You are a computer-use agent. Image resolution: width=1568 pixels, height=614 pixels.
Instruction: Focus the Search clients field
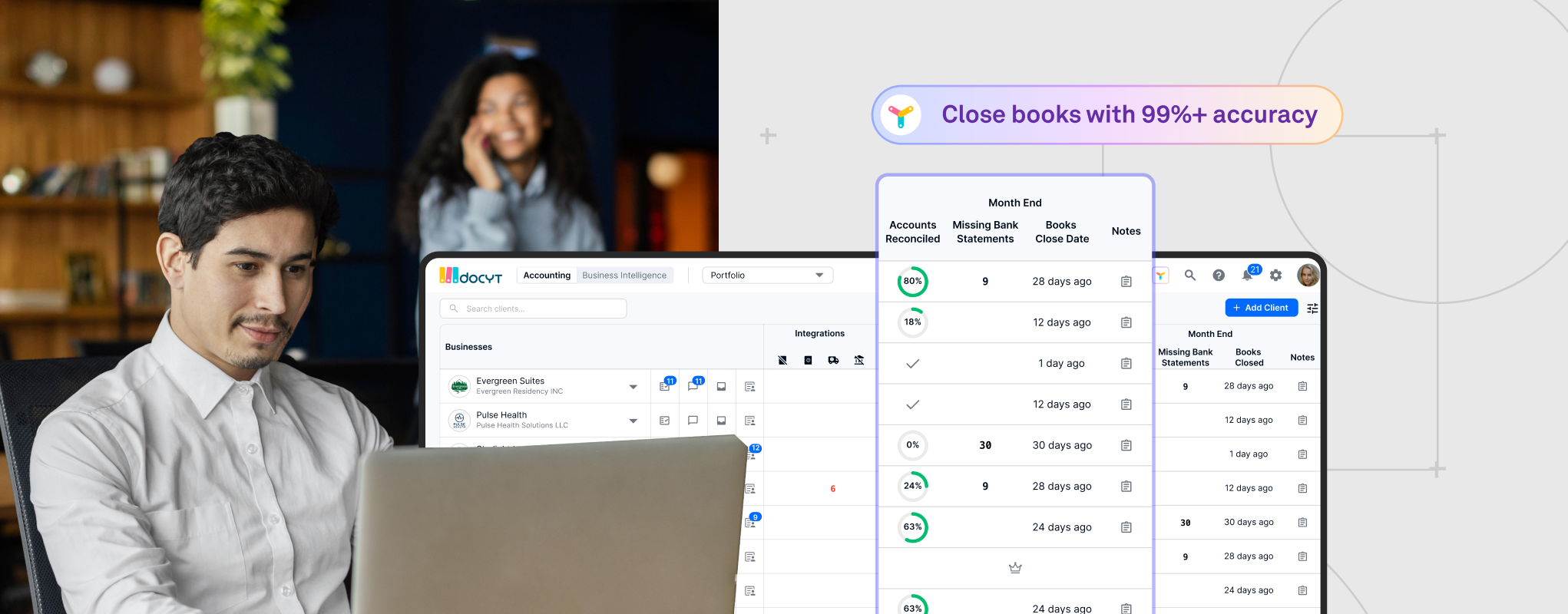[533, 309]
